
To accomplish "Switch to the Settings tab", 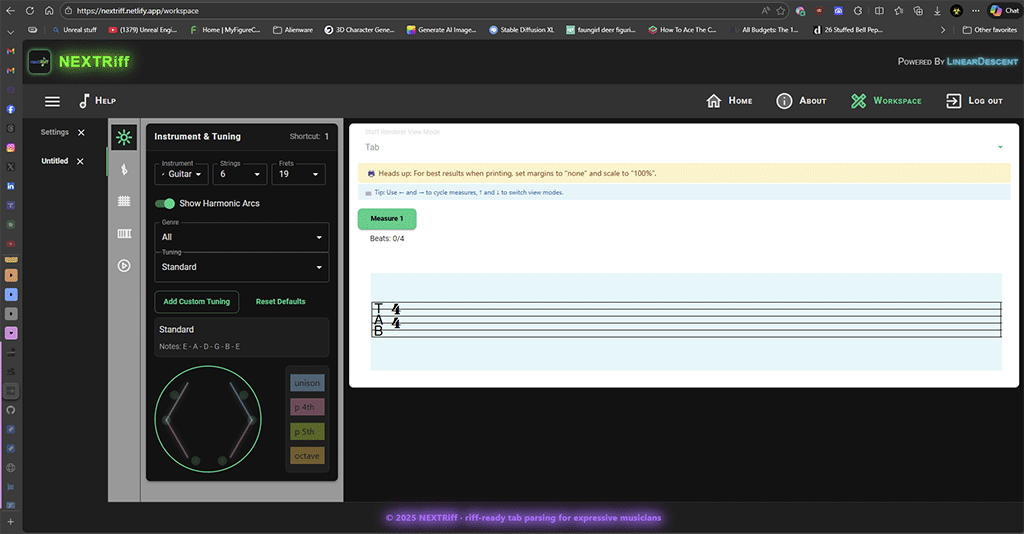I will tap(55, 132).
